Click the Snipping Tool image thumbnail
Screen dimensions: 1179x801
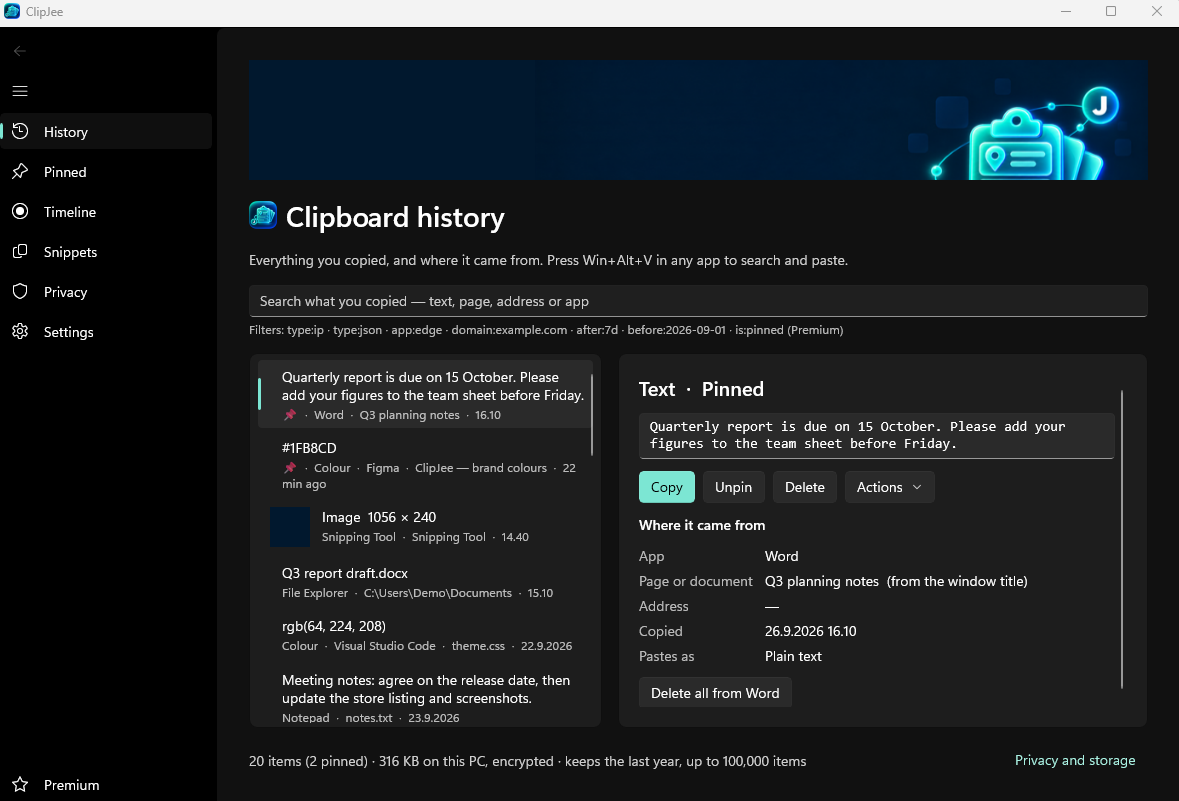[x=289, y=526]
